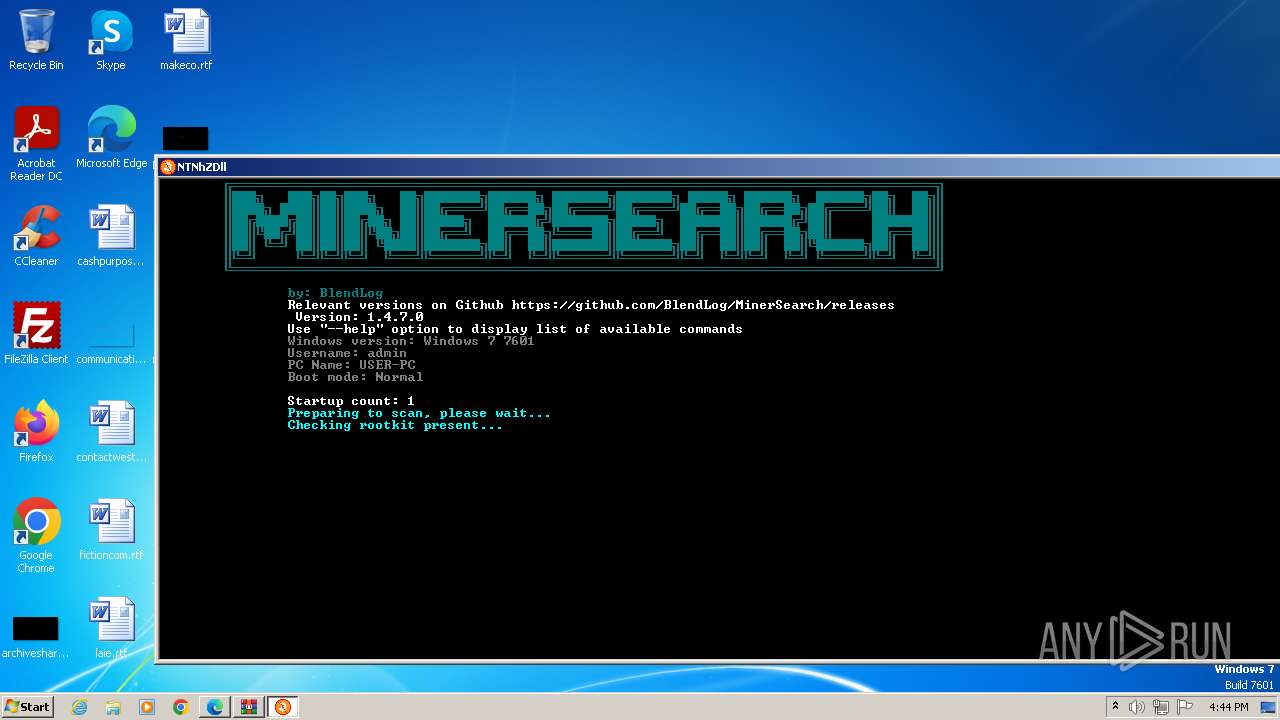
Task: Open the volume speaker tray icon
Action: point(1137,707)
